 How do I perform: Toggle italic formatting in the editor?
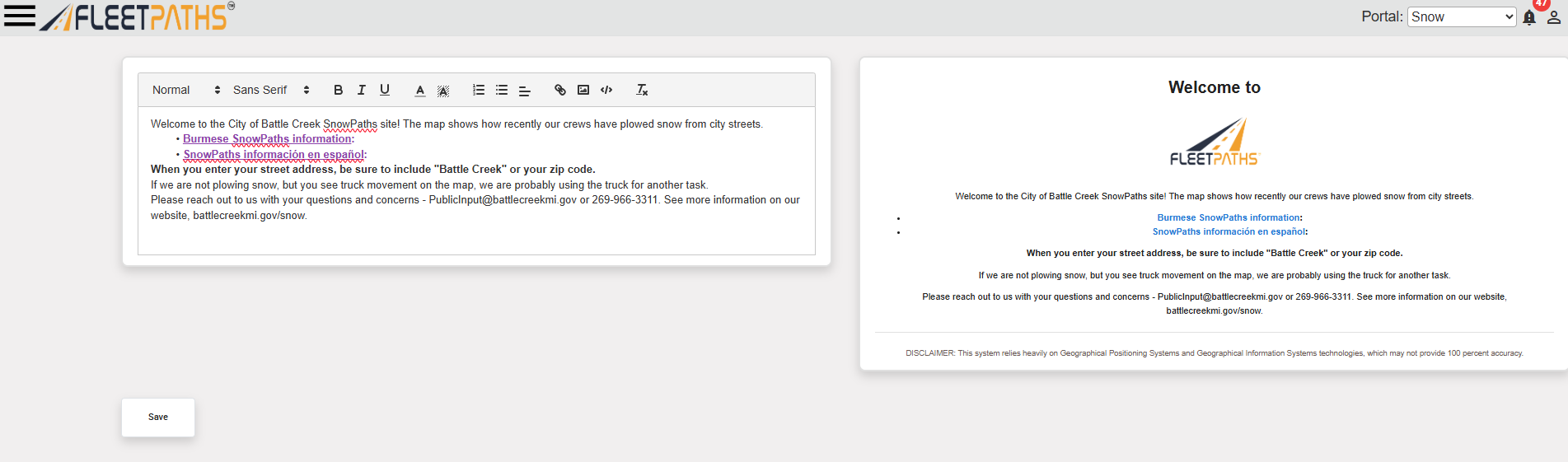click(361, 90)
